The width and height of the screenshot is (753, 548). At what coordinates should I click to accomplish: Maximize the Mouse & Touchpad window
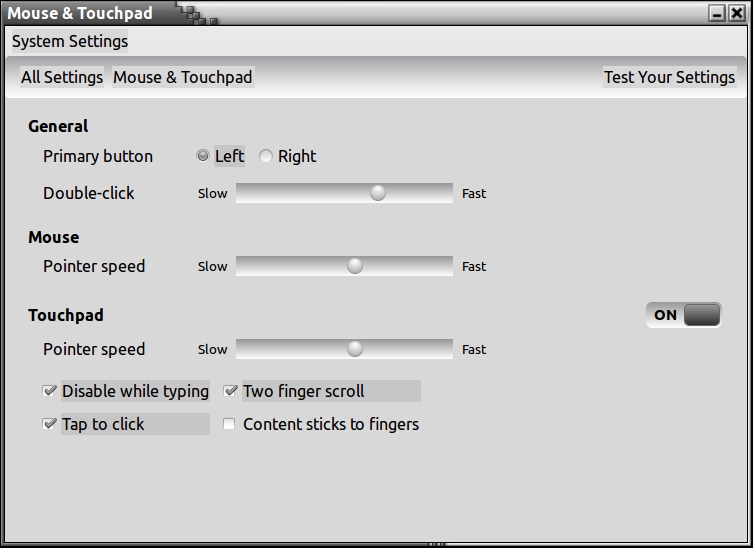pos(717,14)
